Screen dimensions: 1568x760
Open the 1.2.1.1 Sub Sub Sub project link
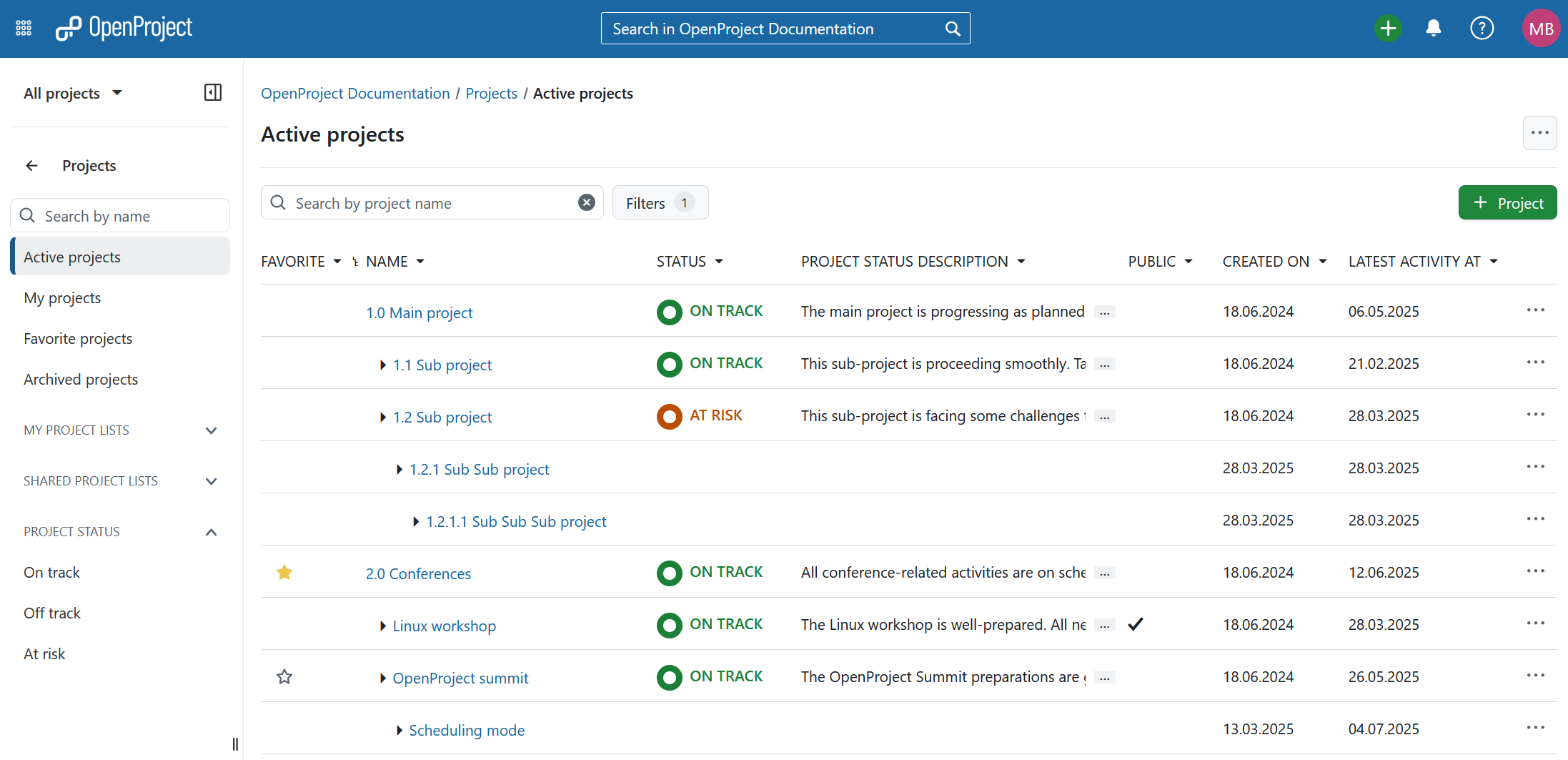(516, 521)
